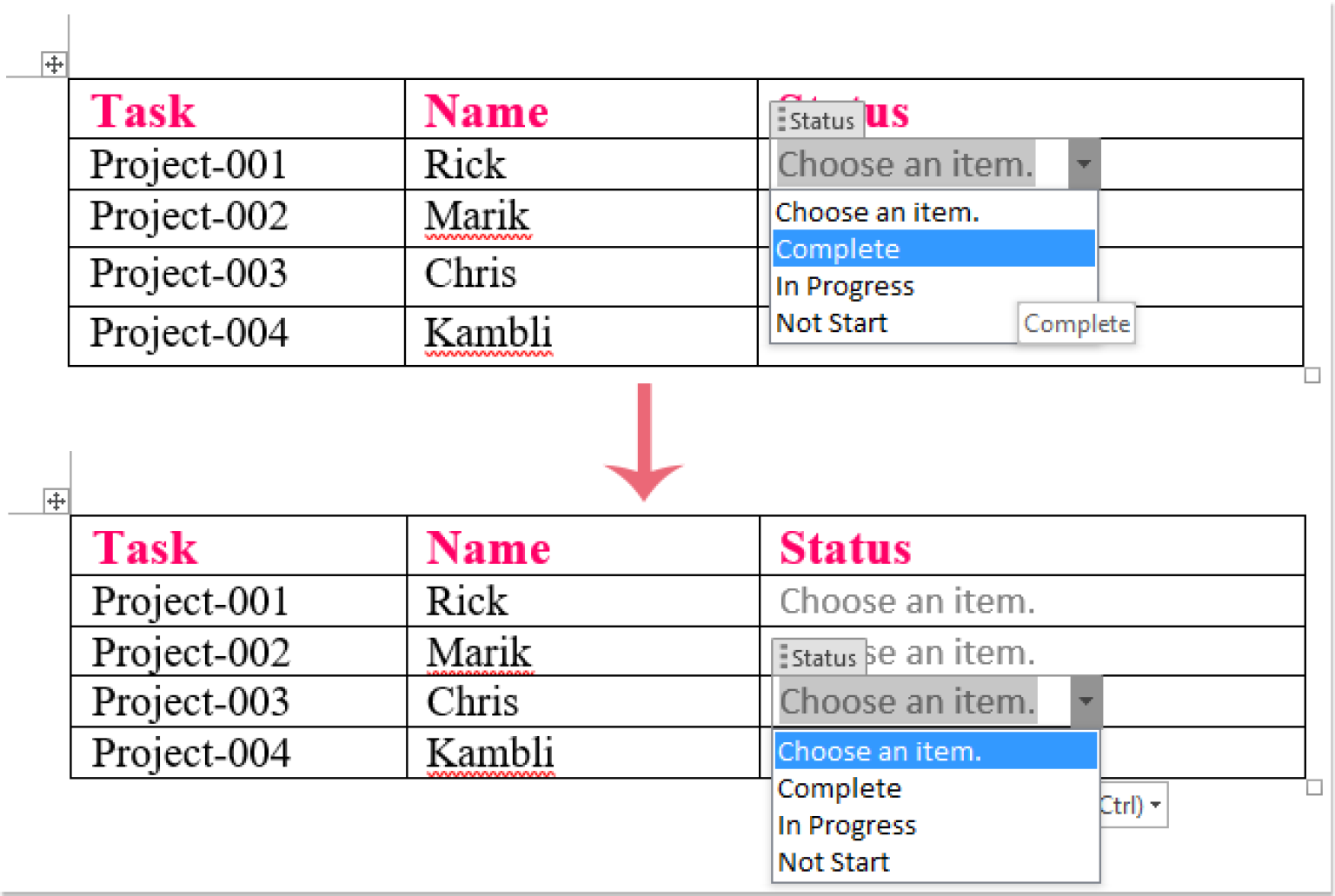Image resolution: width=1335 pixels, height=896 pixels.
Task: Open the Status dropdown arrow in Project-001 row
Action: coord(1083,163)
